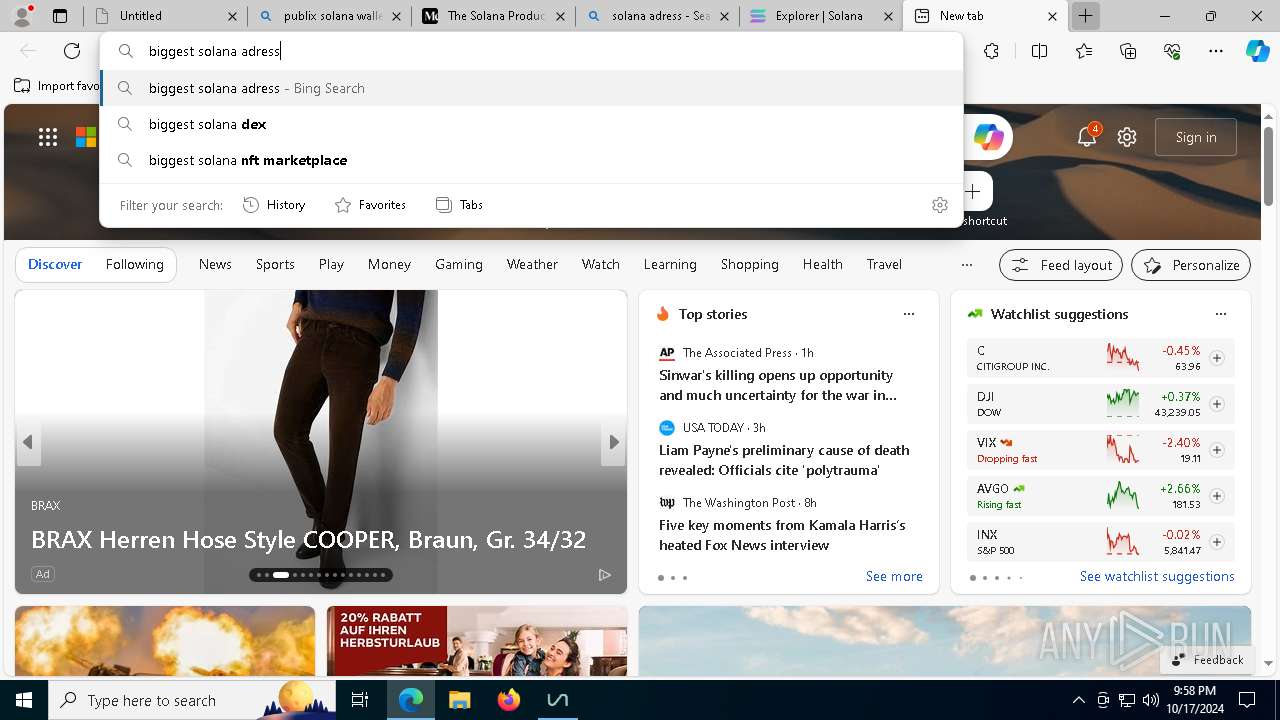
Task: Open page settings gear icon
Action: coord(1127,137)
